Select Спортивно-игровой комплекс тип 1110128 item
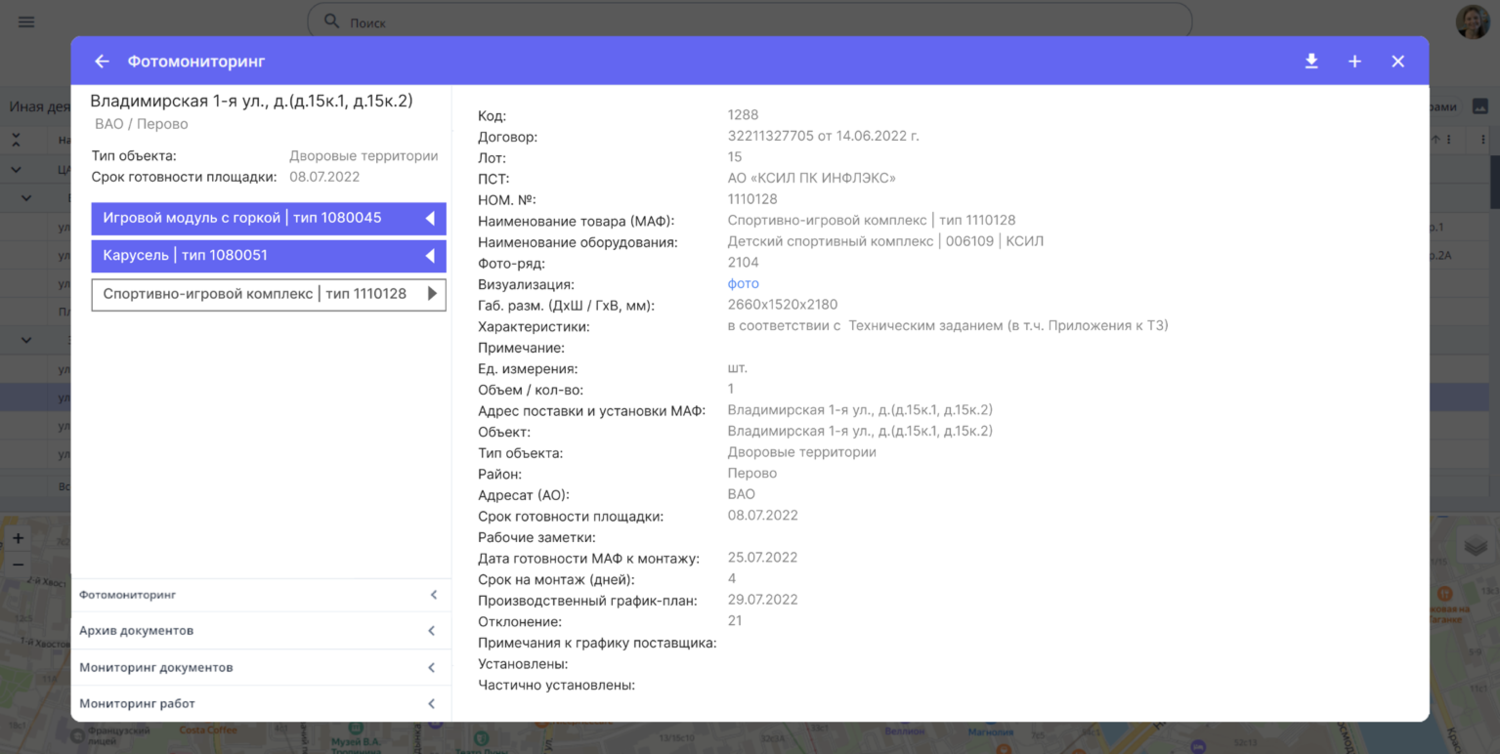This screenshot has width=1500, height=754. [x=268, y=294]
